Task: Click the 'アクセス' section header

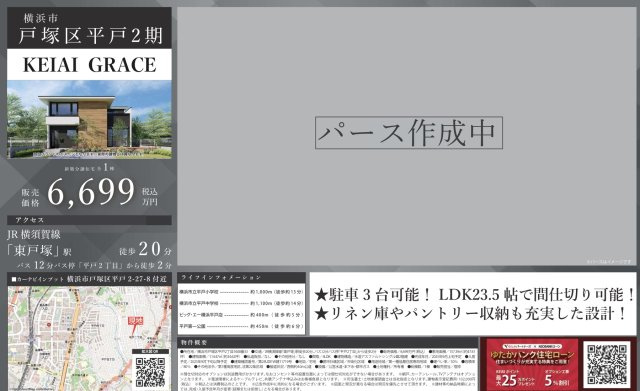Action: pos(89,220)
